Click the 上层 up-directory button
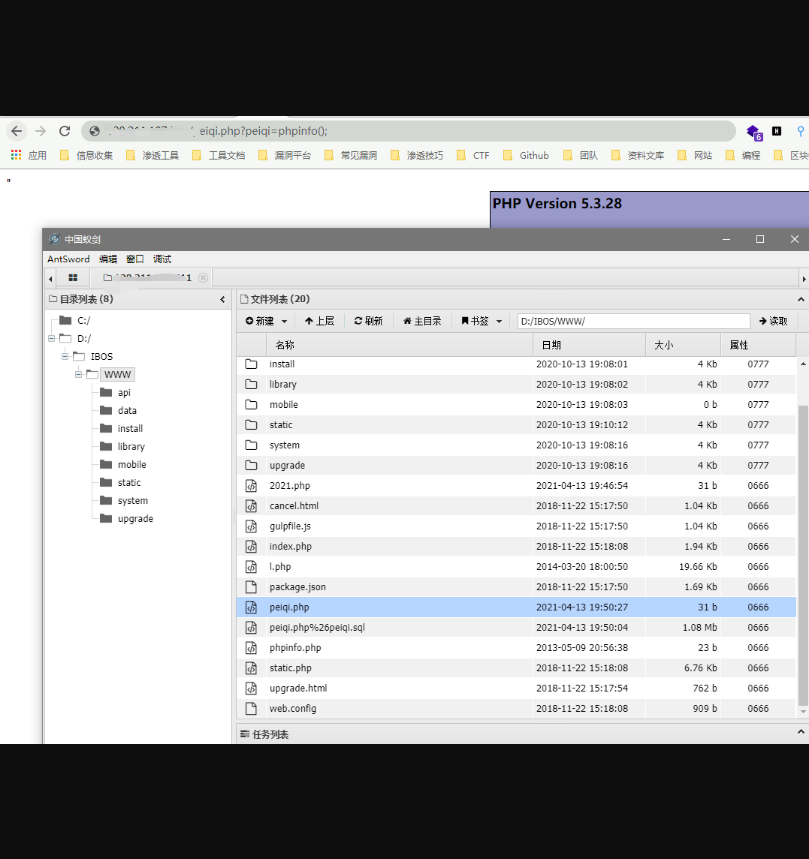 click(319, 321)
